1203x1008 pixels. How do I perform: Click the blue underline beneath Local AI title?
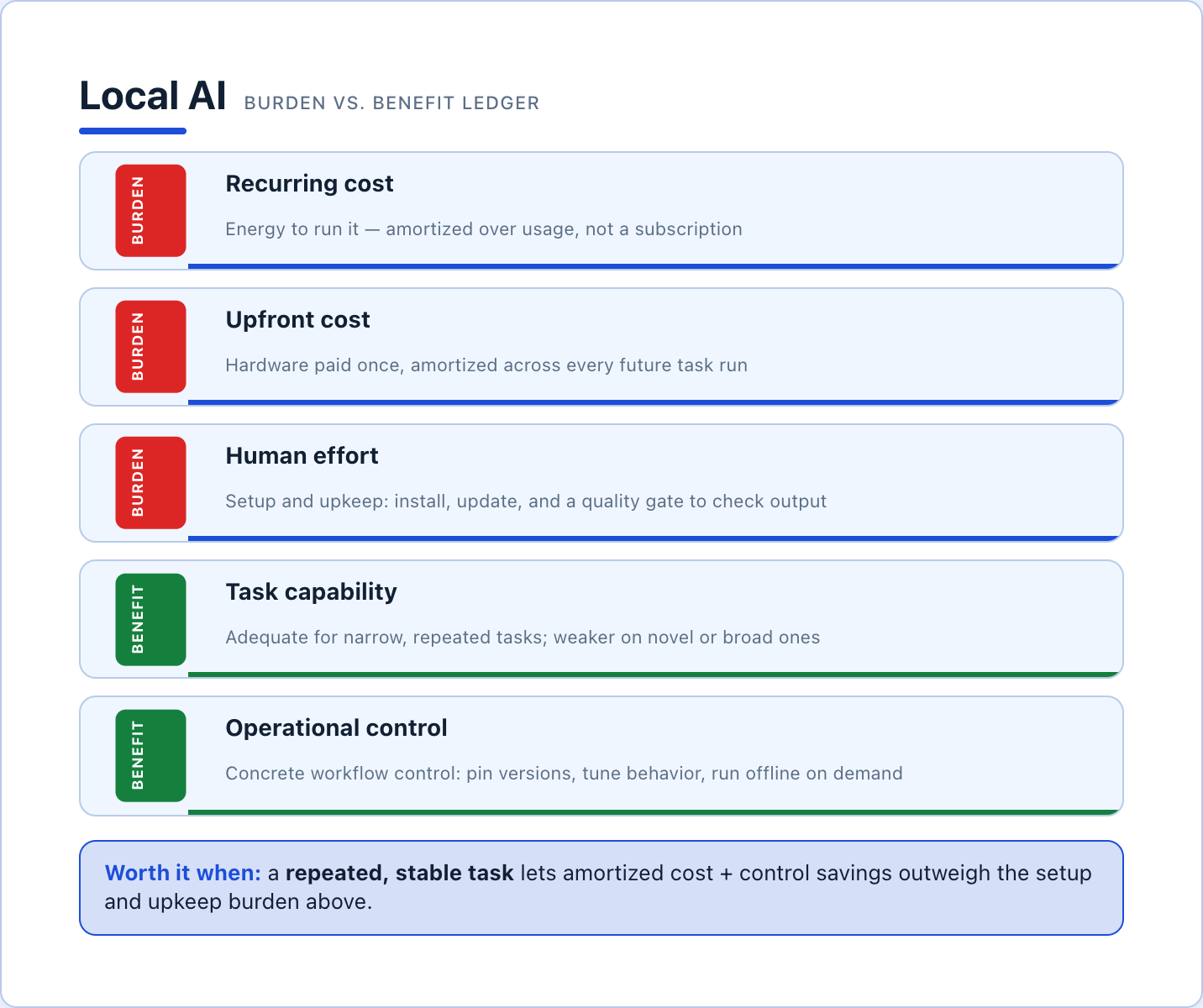[133, 131]
